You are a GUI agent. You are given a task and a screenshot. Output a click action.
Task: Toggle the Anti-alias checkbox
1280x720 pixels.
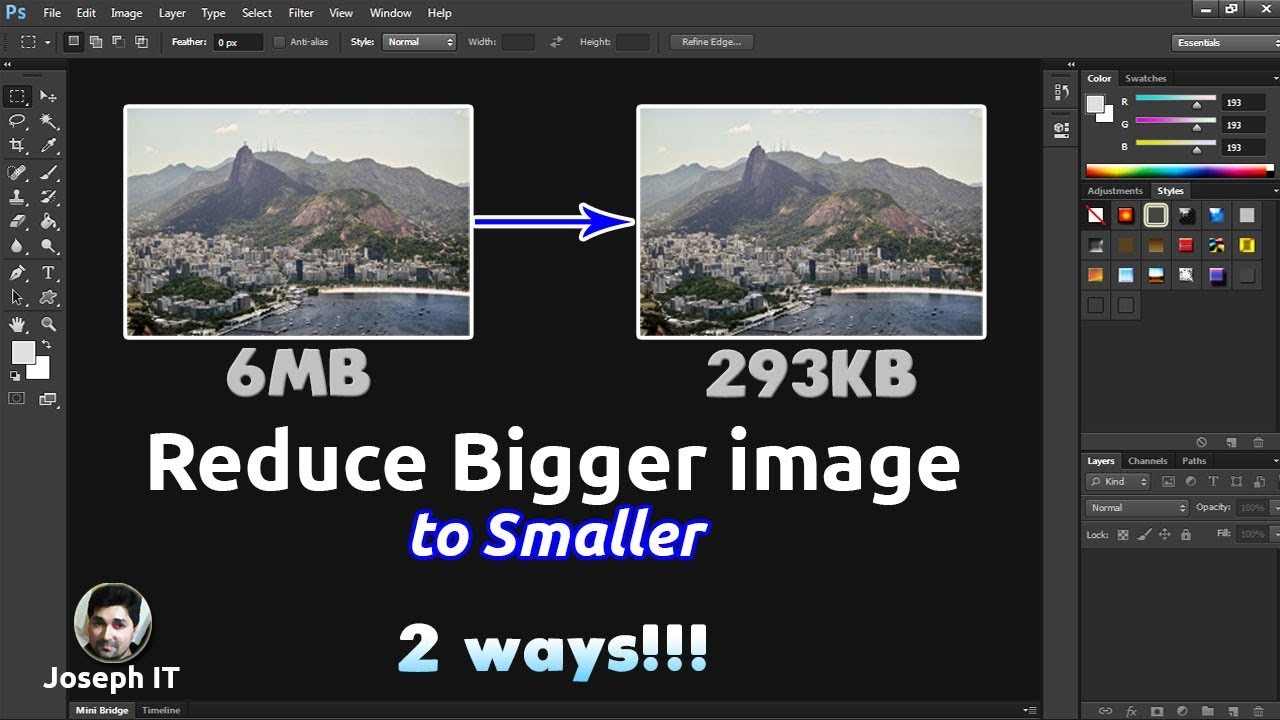click(280, 42)
